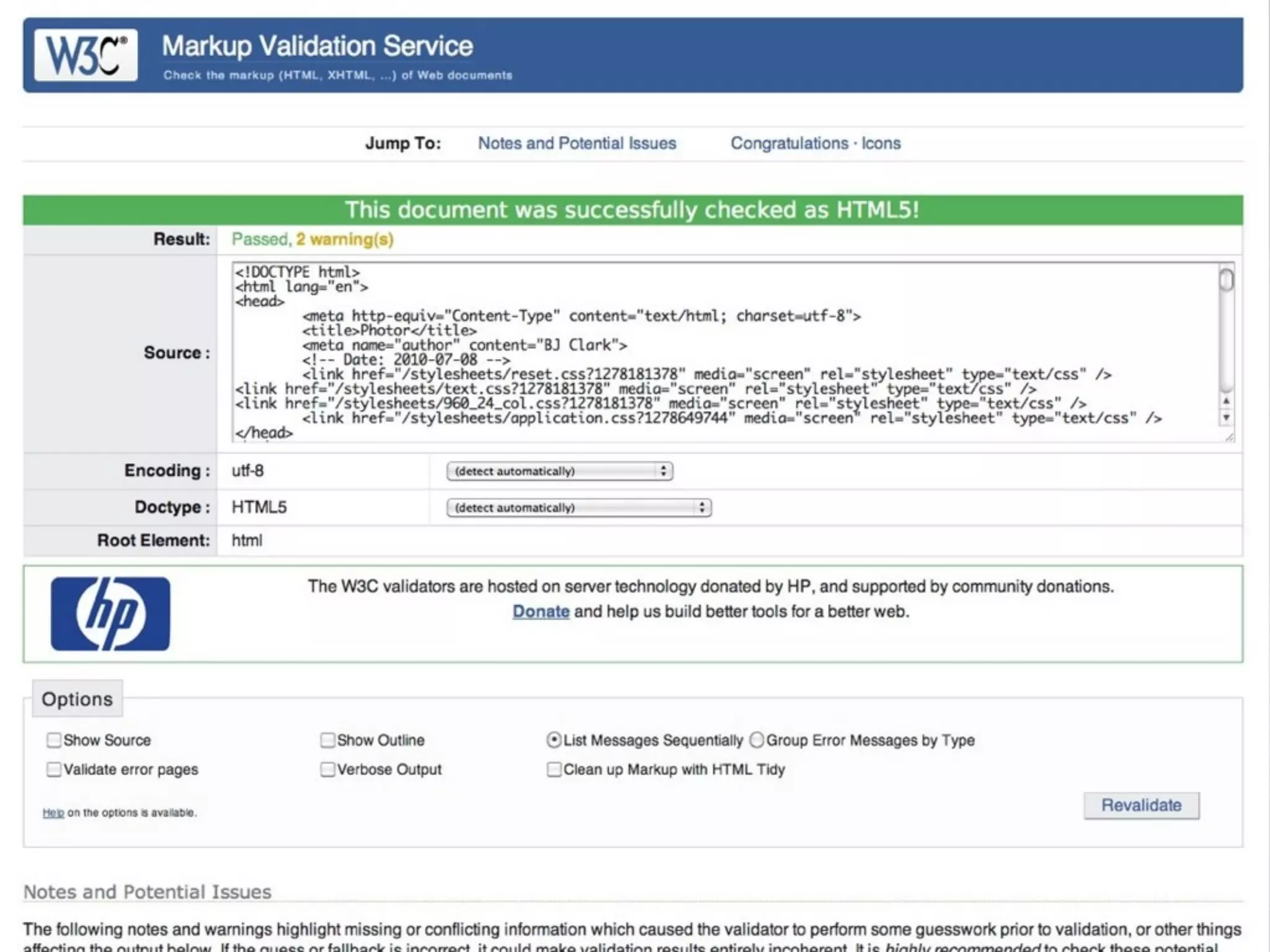
Task: Open the Help link for options
Action: click(53, 813)
